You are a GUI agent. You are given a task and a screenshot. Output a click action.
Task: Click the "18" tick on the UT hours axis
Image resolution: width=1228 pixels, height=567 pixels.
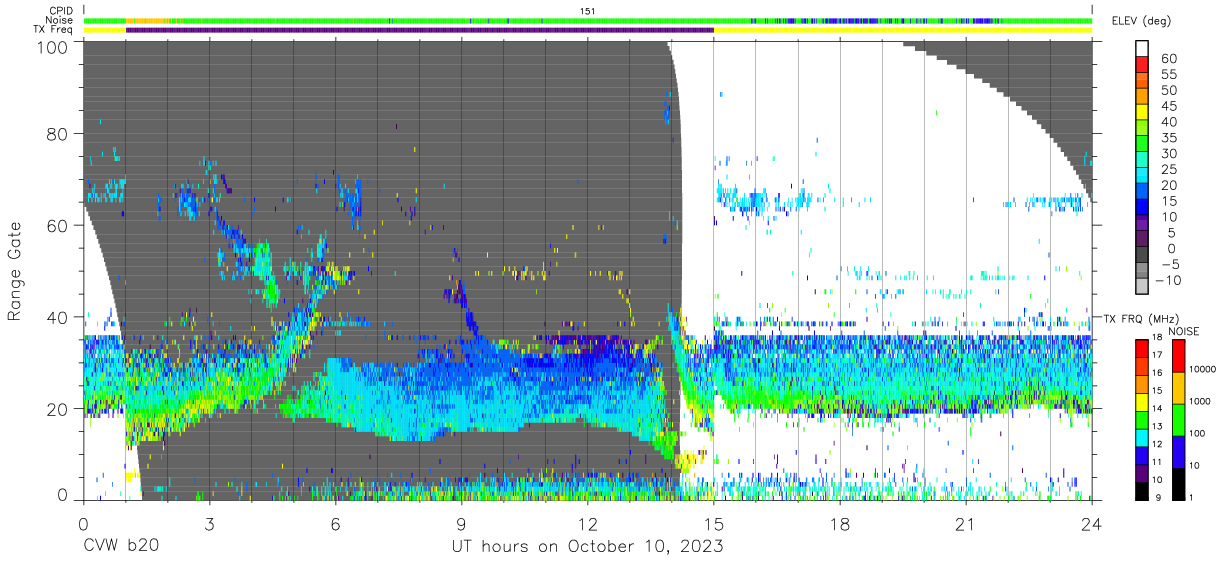[840, 524]
